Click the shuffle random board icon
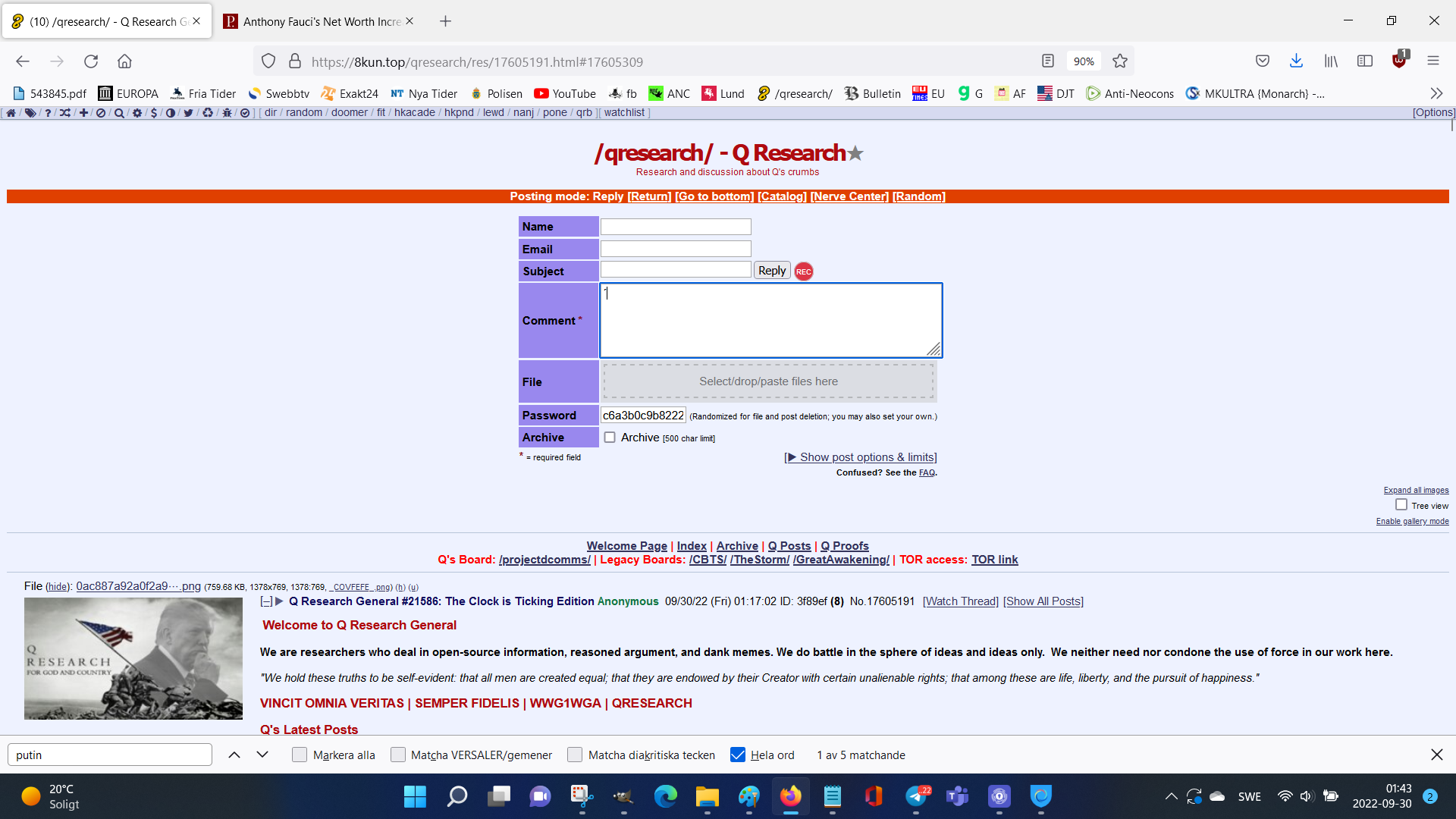The width and height of the screenshot is (1456, 819). coord(65,113)
